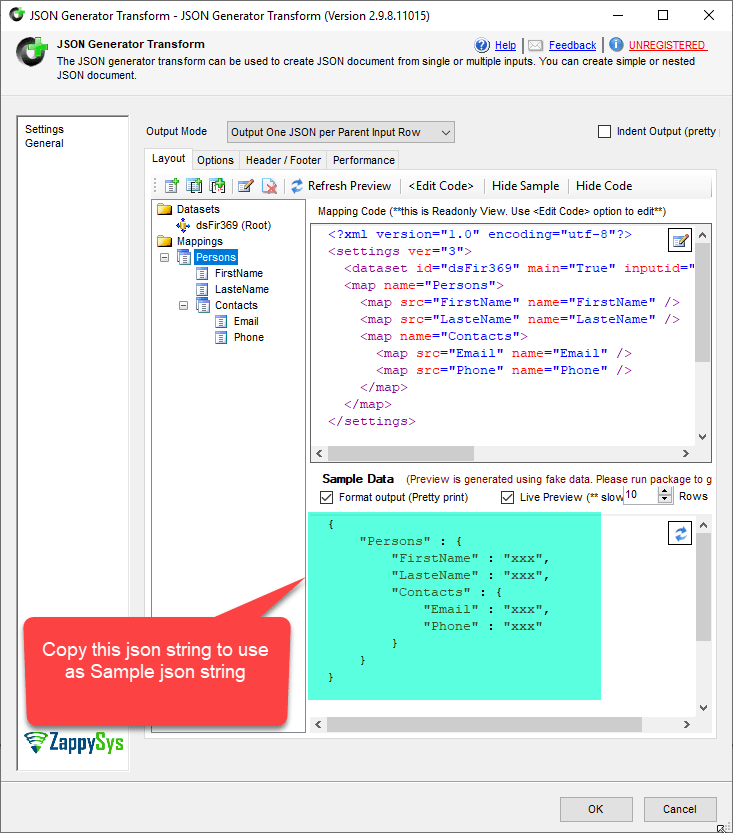Click the UNREGISTERED link
The width and height of the screenshot is (733, 833).
coord(667,45)
